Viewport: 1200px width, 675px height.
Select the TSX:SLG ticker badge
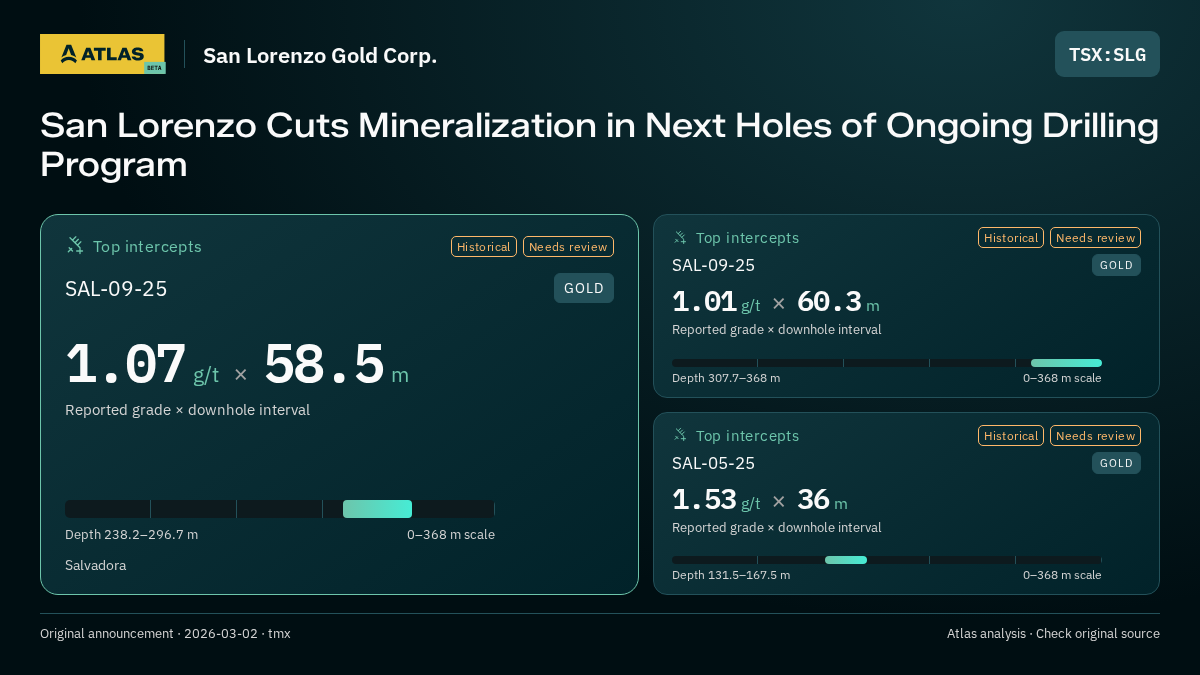click(1107, 54)
